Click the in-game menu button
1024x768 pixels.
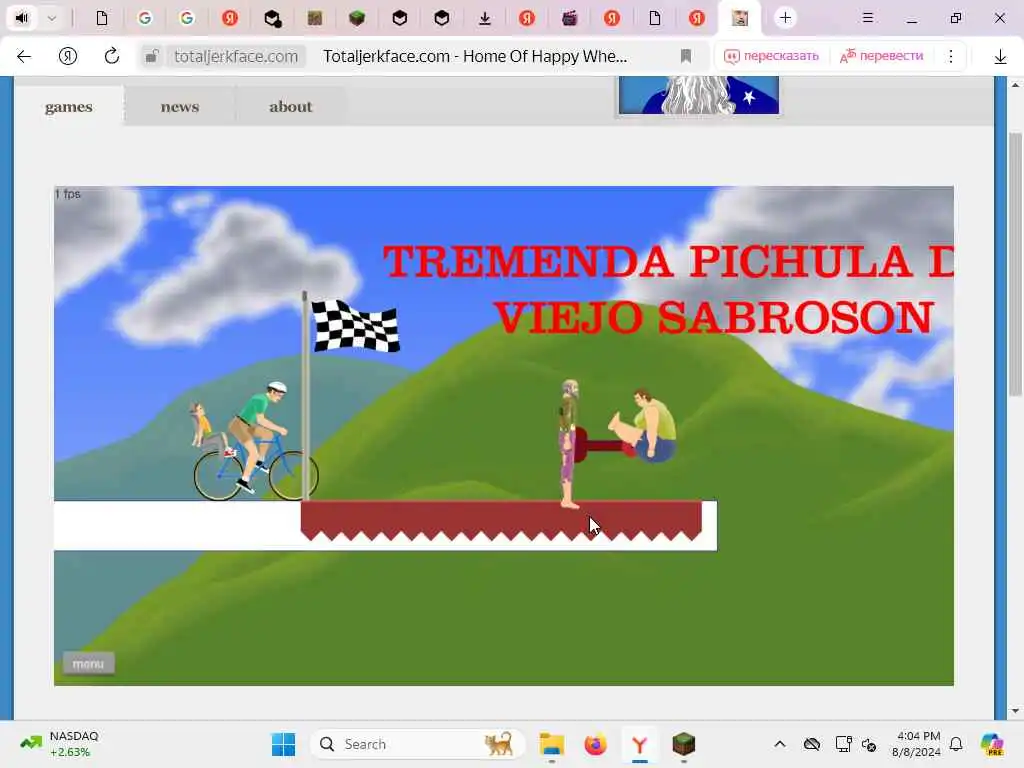point(88,663)
